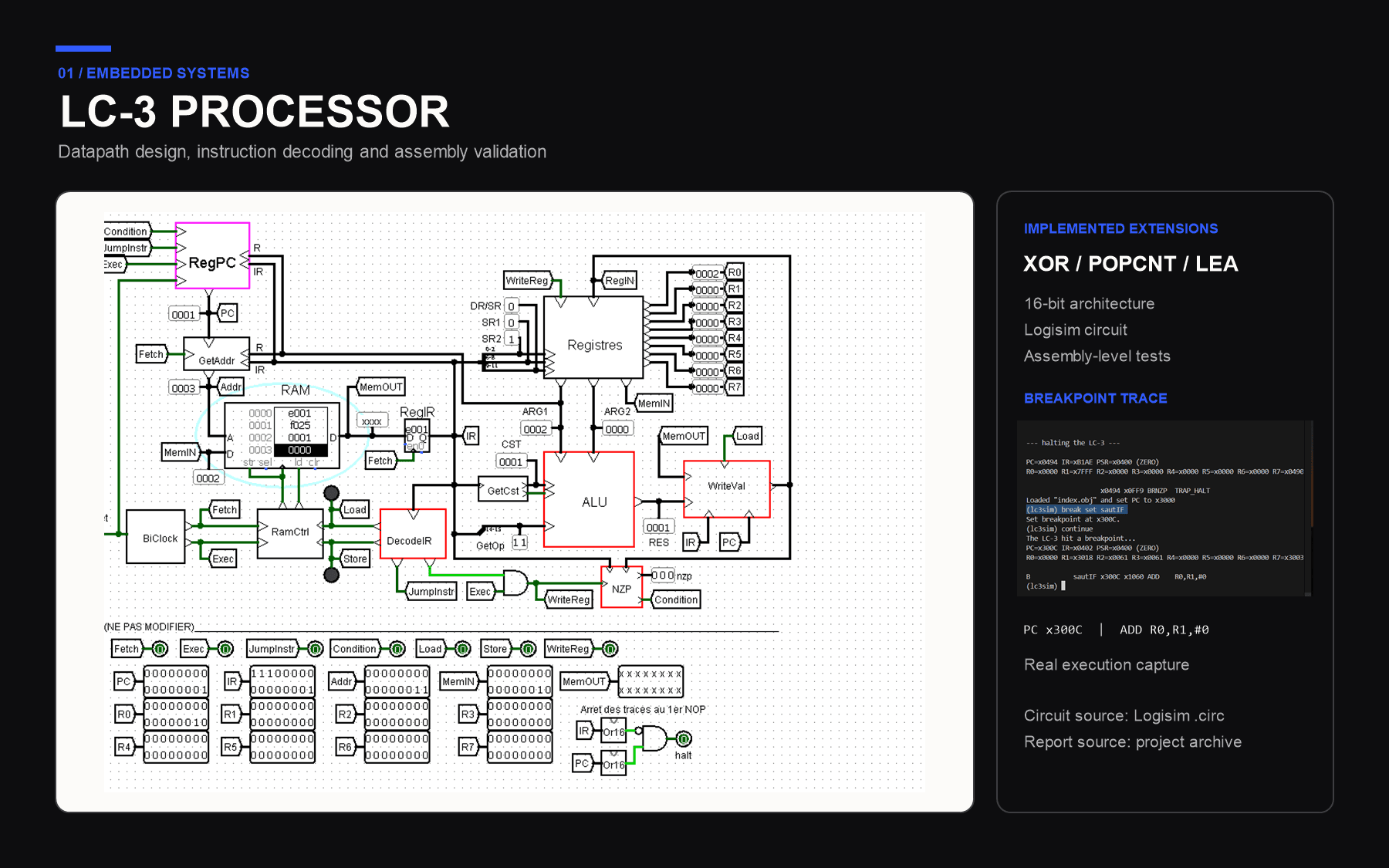1389x868 pixels.
Task: Click the R0 register label
Action: click(x=735, y=272)
